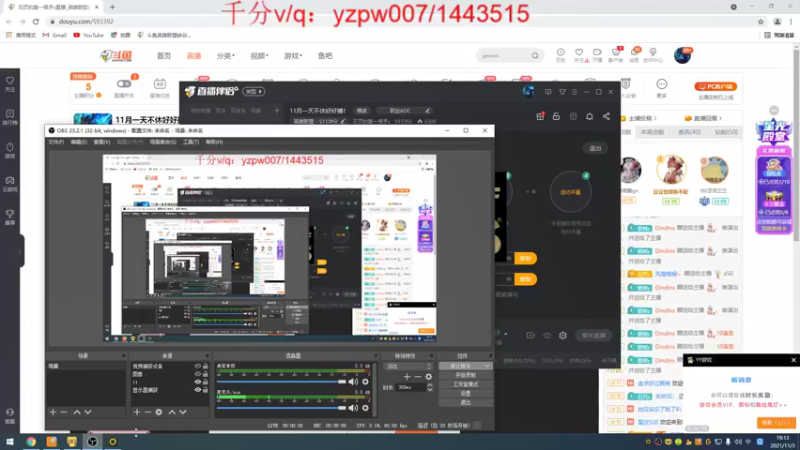The height and width of the screenshot is (450, 800).
Task: Adjust the 桌面音频 volume slider in OBS
Action: (x=282, y=382)
